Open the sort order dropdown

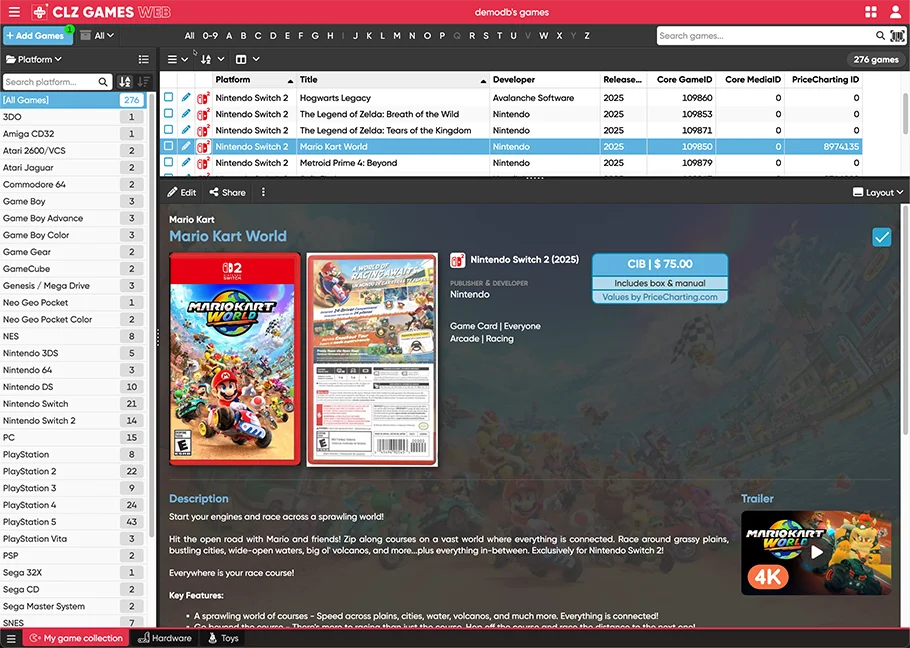click(x=212, y=59)
